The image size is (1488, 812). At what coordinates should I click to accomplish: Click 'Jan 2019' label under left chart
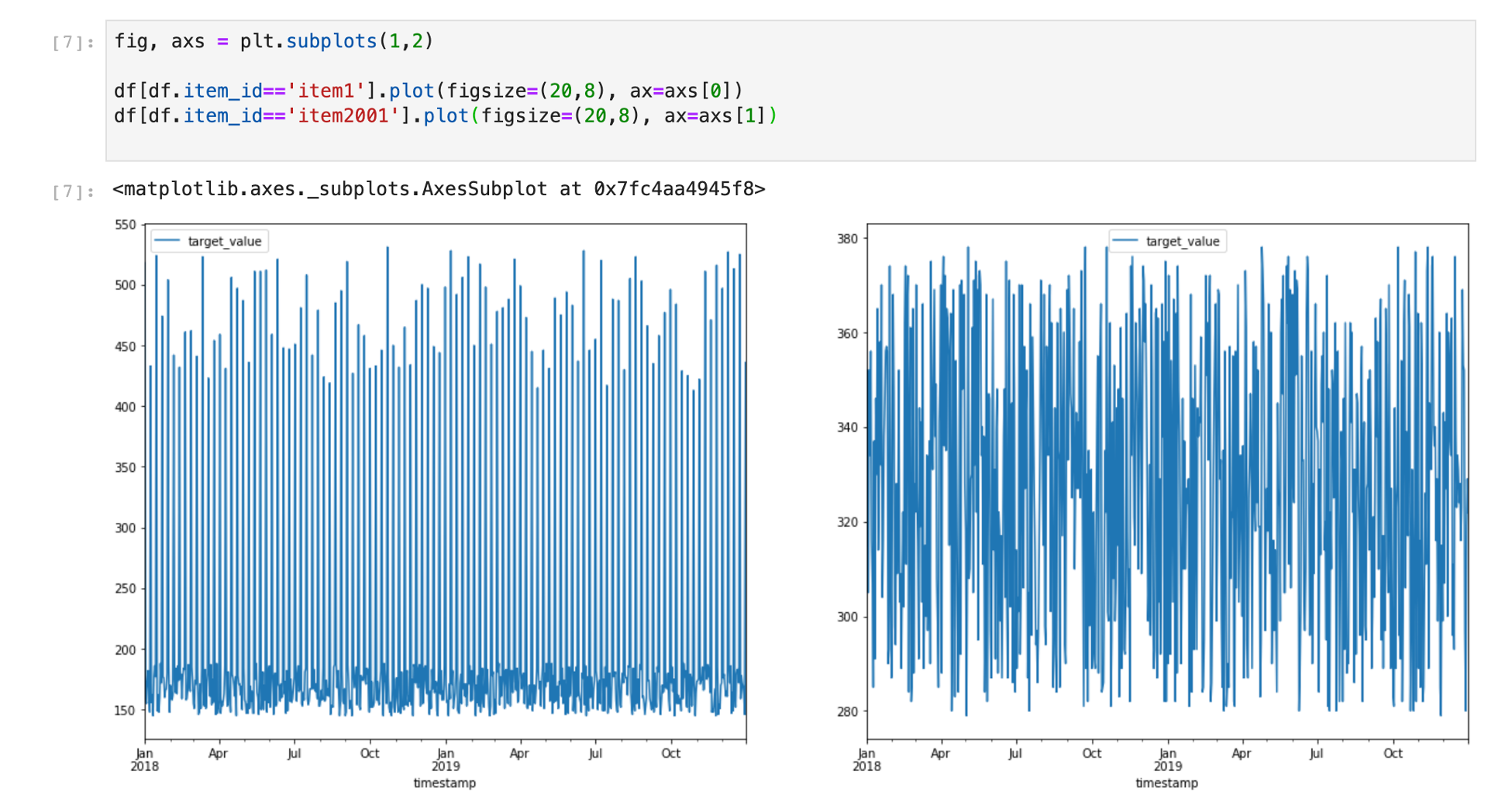pyautogui.click(x=446, y=759)
